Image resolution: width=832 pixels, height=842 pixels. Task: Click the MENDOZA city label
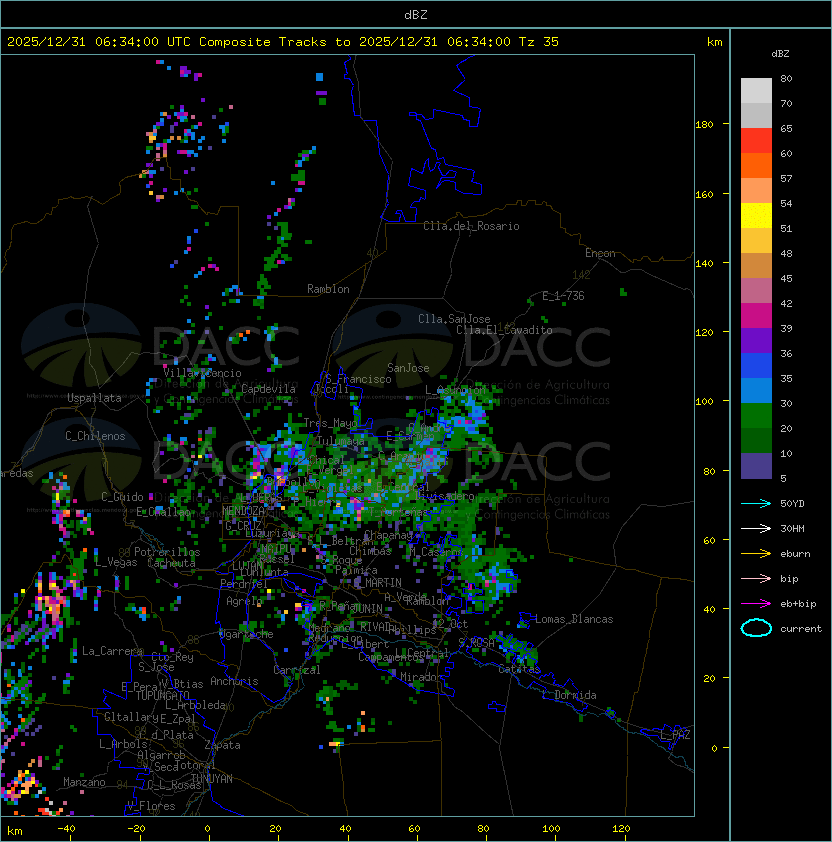243,510
